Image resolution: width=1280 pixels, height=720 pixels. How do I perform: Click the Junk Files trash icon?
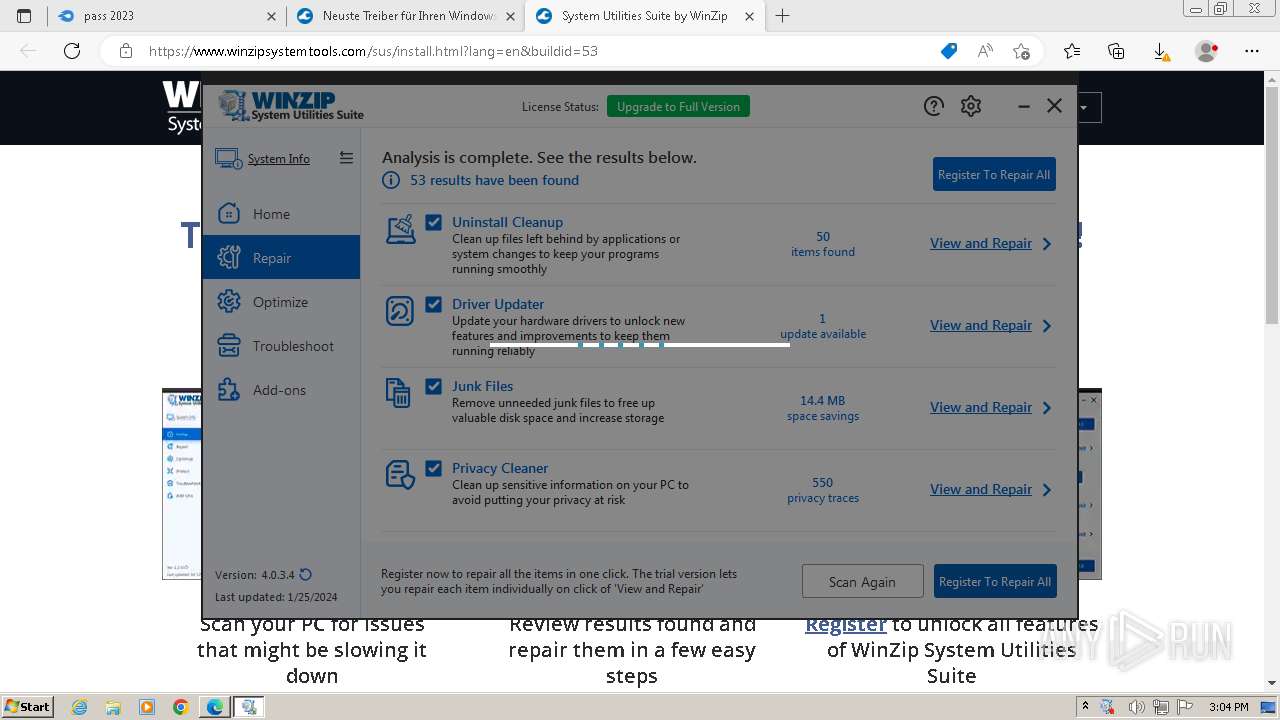coord(398,393)
